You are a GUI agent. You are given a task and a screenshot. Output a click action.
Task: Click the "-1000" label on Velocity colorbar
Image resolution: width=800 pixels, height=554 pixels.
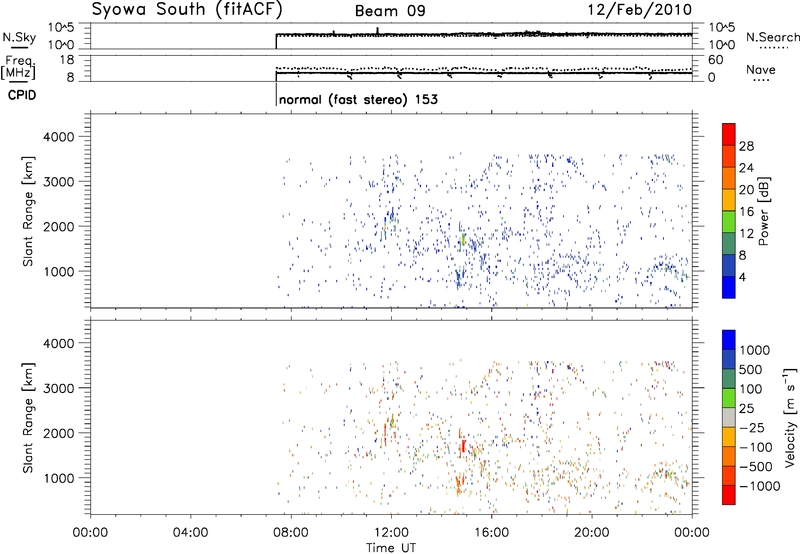pos(759,486)
